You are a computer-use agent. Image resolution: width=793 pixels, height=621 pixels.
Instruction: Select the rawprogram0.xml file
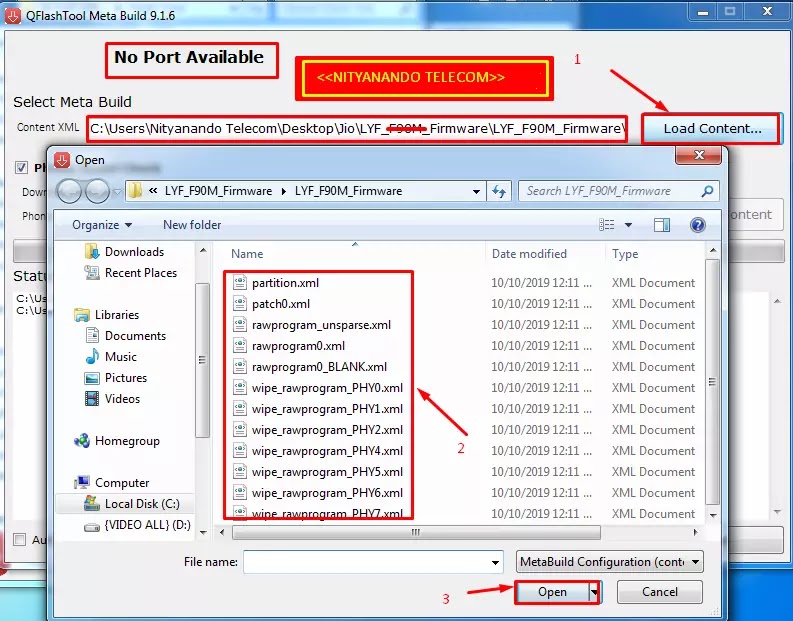point(298,346)
